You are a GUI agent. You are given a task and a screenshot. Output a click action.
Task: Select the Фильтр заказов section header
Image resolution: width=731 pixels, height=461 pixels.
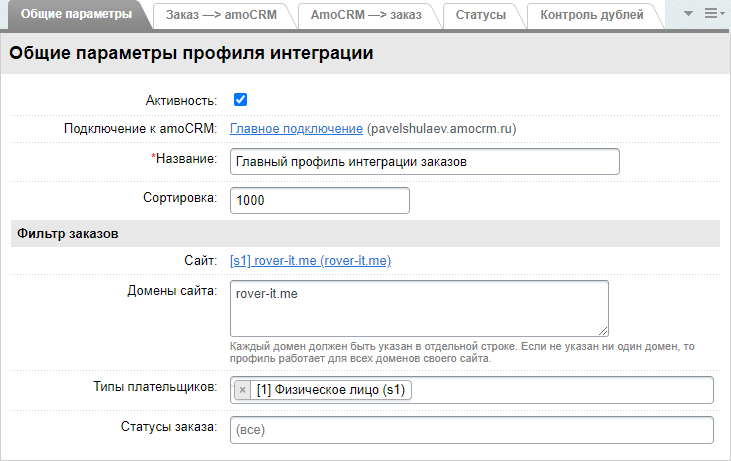click(x=366, y=234)
